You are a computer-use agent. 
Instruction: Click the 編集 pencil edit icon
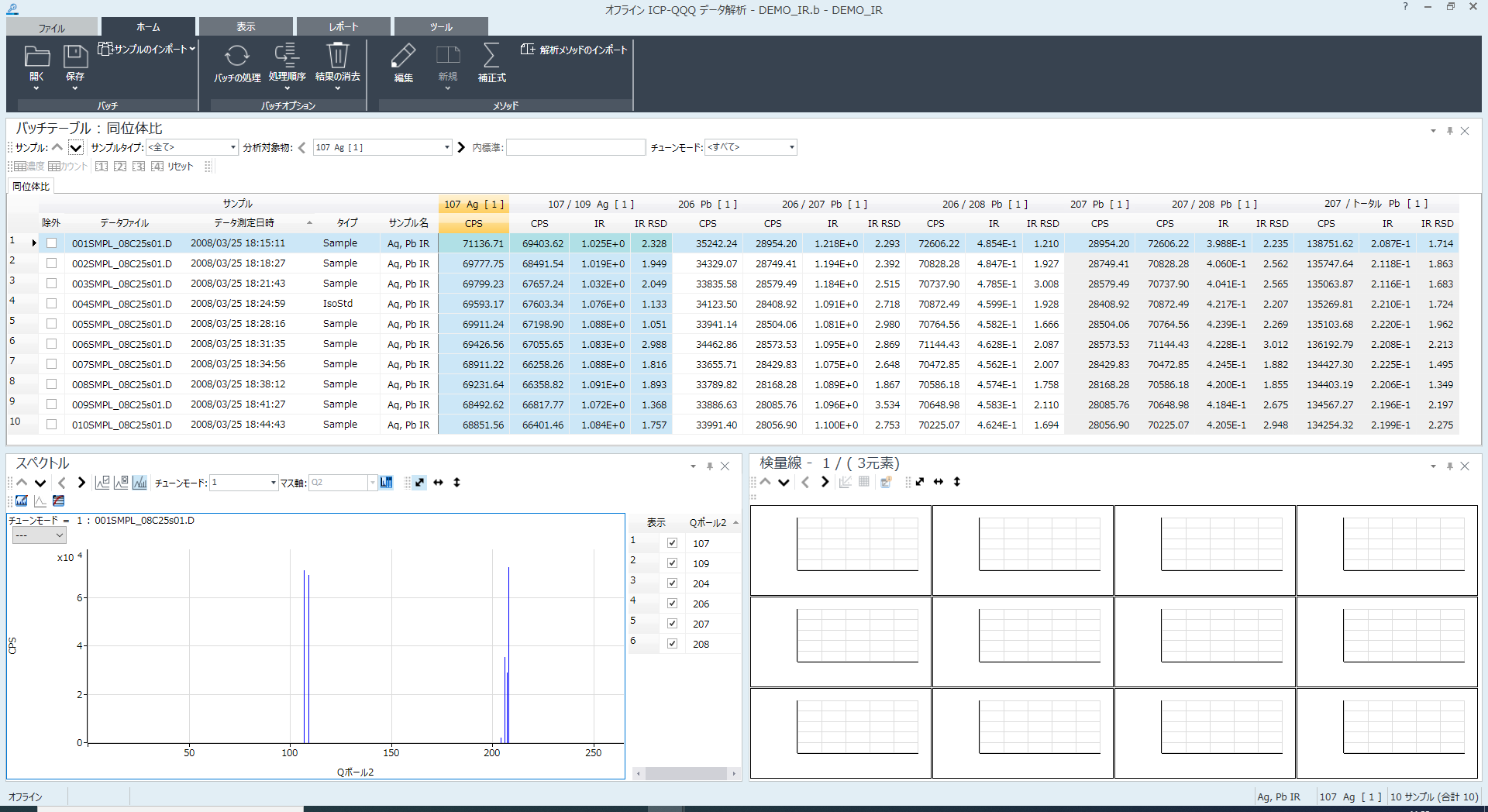[x=403, y=56]
